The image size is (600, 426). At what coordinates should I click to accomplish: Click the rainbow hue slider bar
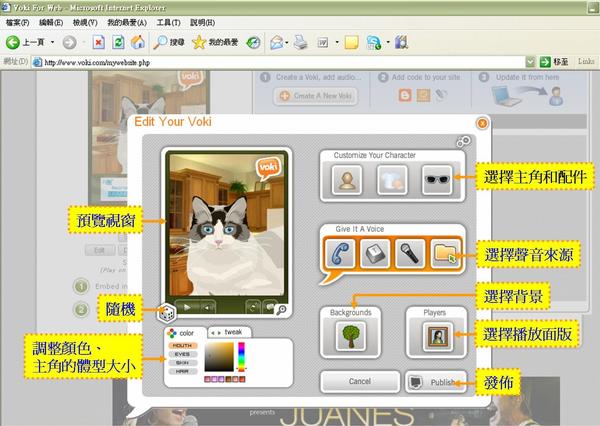pos(241,357)
